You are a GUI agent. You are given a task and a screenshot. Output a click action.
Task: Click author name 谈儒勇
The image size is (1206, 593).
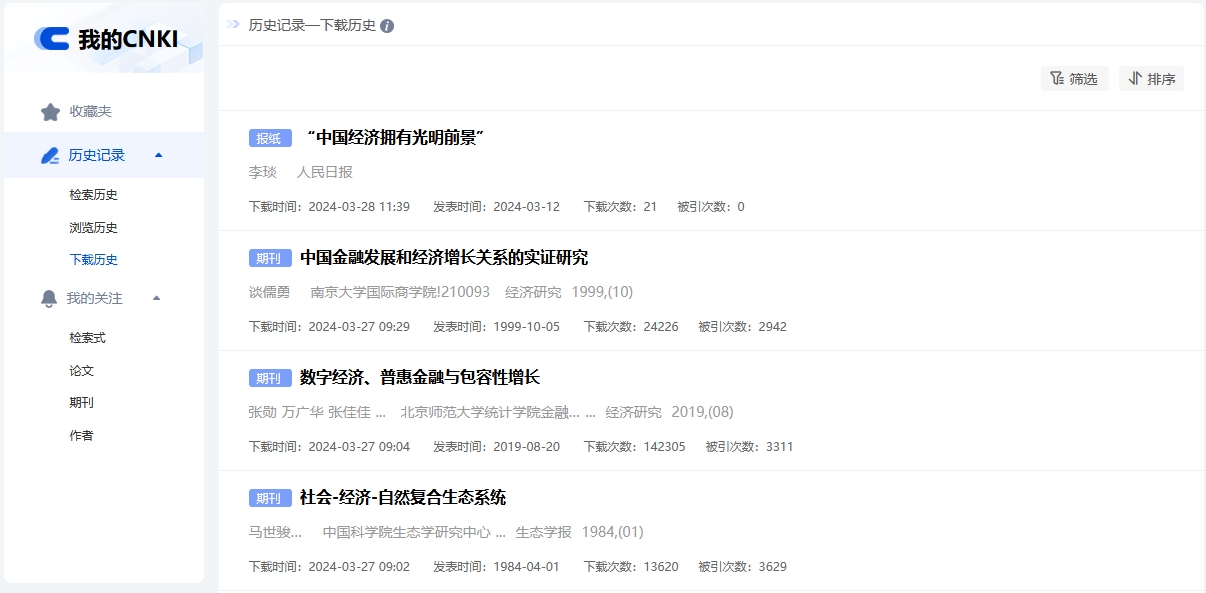[x=269, y=292]
